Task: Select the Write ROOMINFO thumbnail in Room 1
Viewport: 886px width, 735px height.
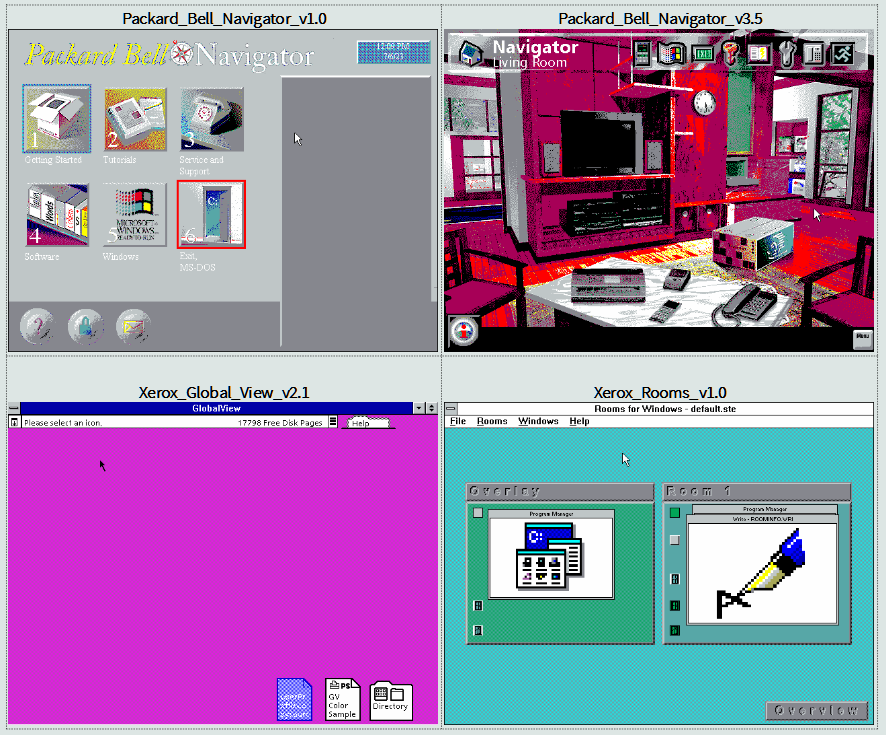Action: 762,570
